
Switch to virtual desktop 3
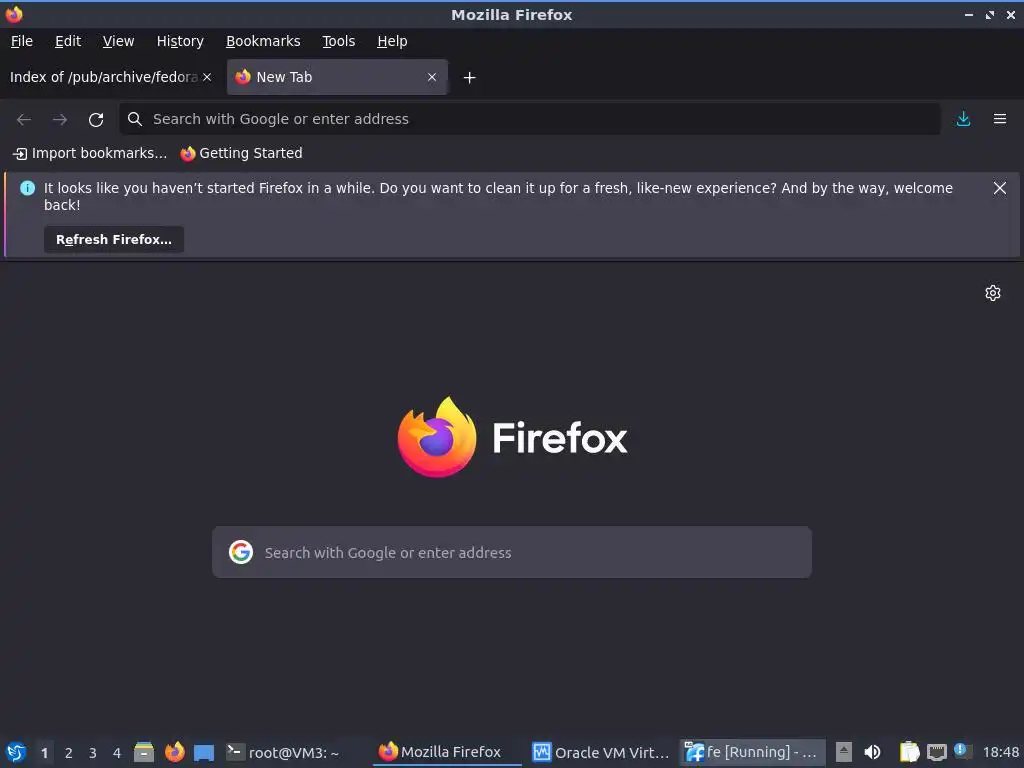pyautogui.click(x=93, y=753)
